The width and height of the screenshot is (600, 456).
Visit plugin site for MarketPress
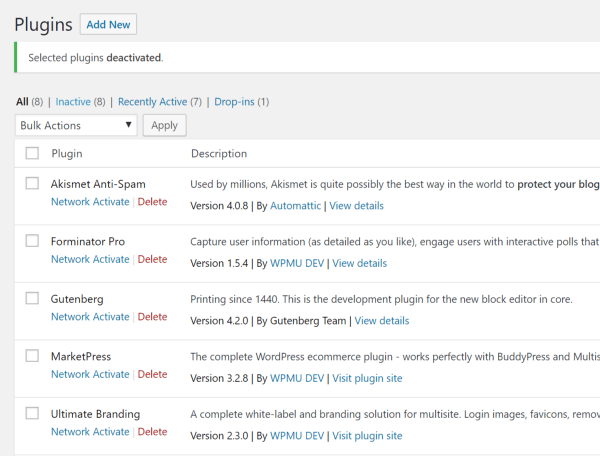(x=367, y=378)
